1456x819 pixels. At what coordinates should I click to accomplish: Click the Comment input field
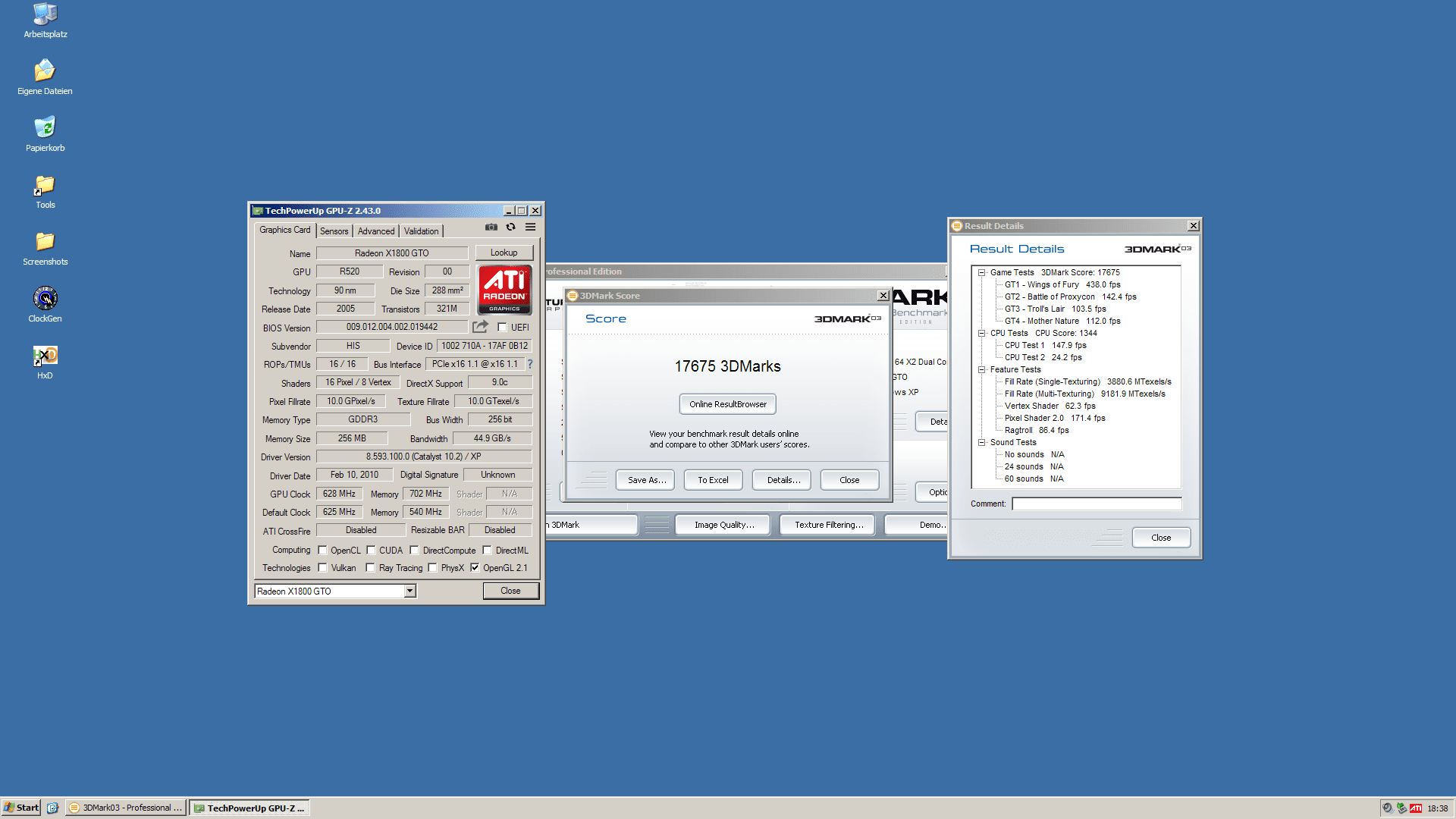point(1097,504)
